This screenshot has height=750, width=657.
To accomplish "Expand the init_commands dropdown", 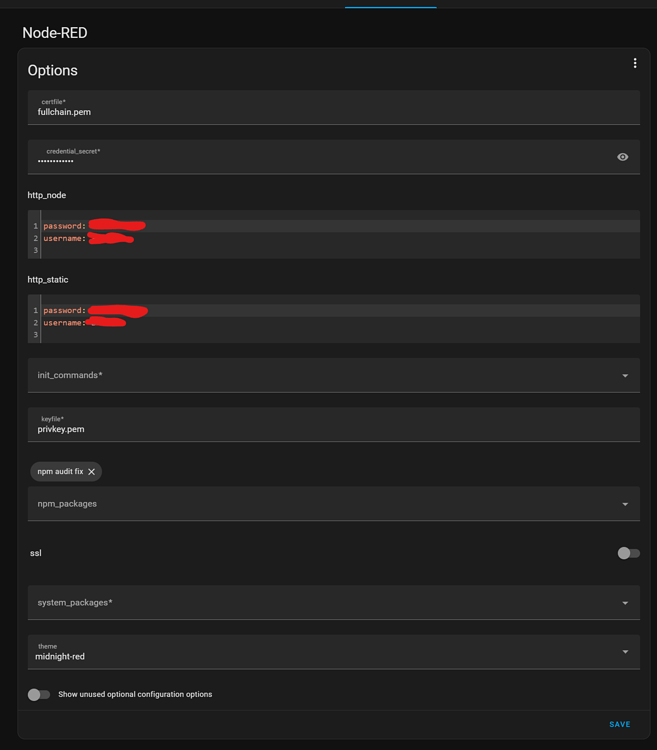I will tap(625, 376).
